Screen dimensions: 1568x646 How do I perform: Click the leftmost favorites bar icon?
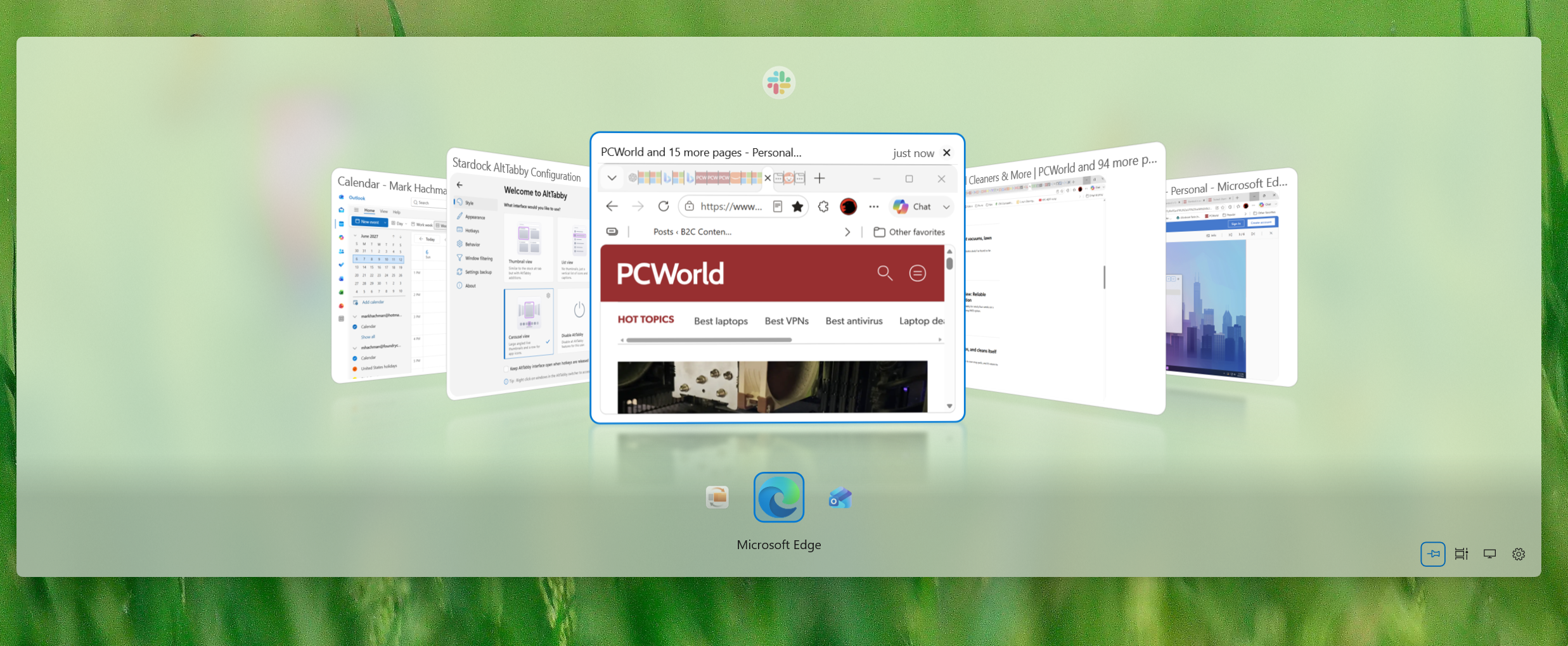tap(612, 232)
